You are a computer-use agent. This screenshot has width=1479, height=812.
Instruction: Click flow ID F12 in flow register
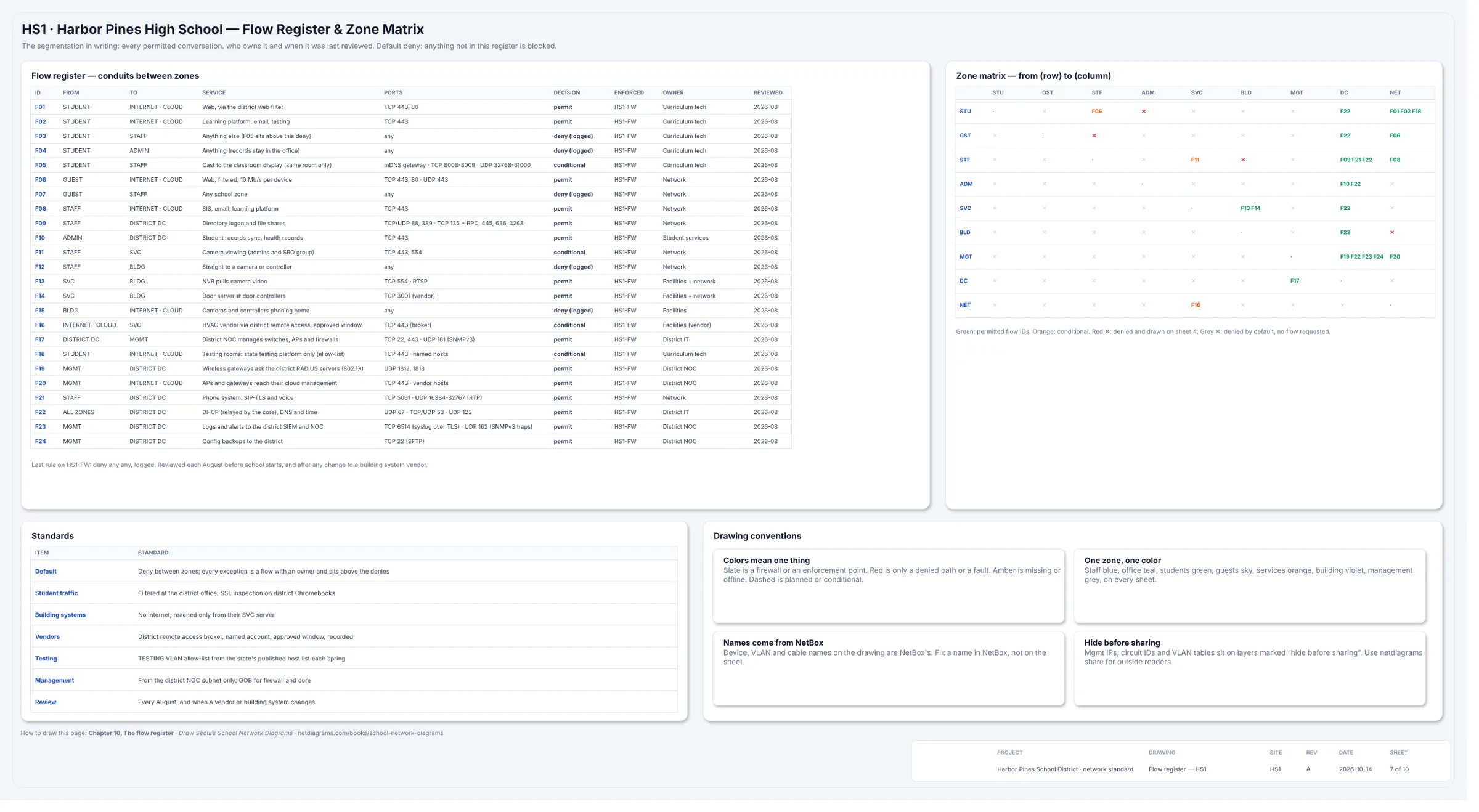tap(40, 267)
